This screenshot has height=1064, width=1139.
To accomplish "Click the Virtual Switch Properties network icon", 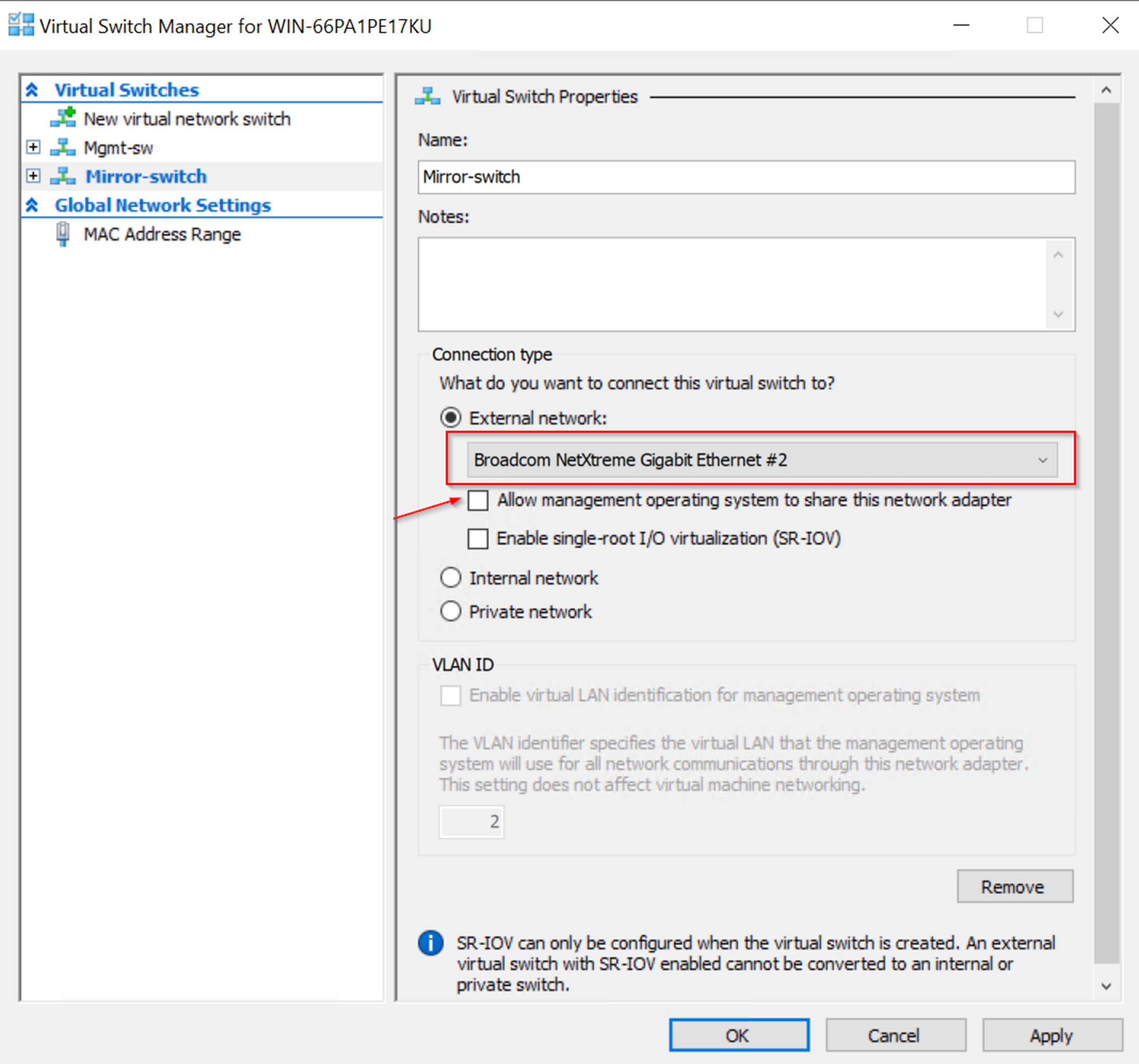I will pos(427,95).
